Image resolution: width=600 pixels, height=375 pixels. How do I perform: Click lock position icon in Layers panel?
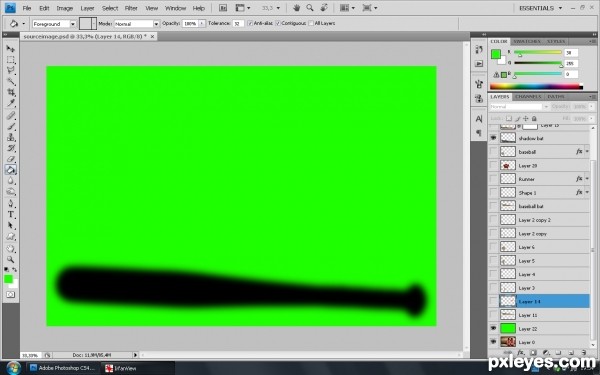coord(526,119)
